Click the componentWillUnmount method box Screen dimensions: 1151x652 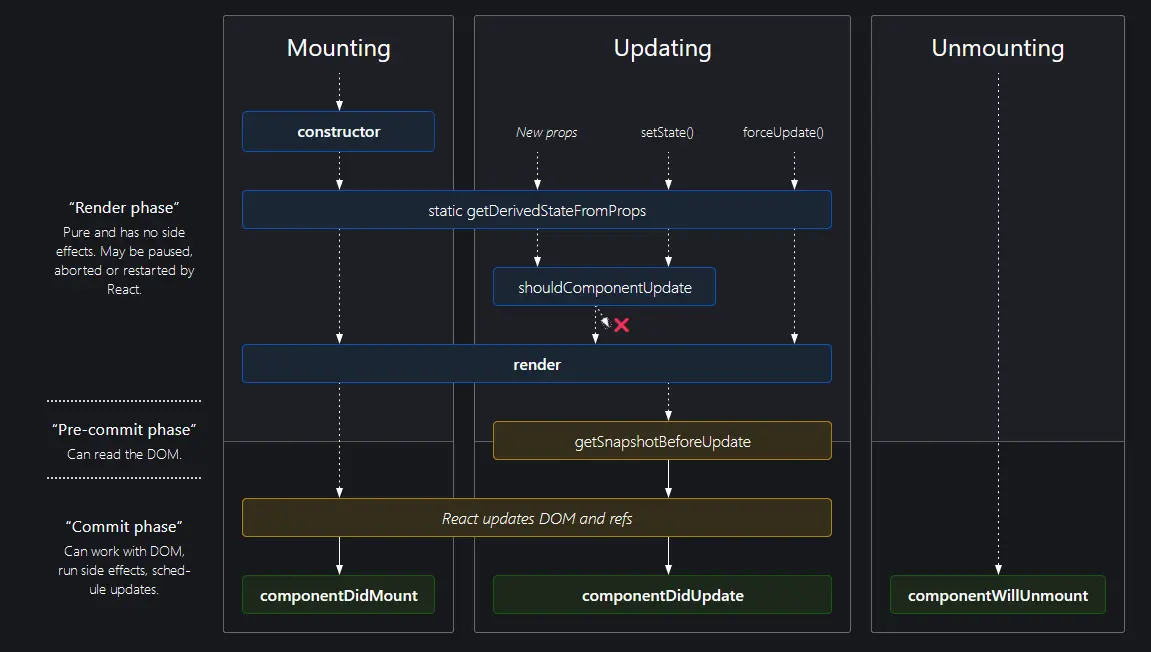click(x=997, y=595)
